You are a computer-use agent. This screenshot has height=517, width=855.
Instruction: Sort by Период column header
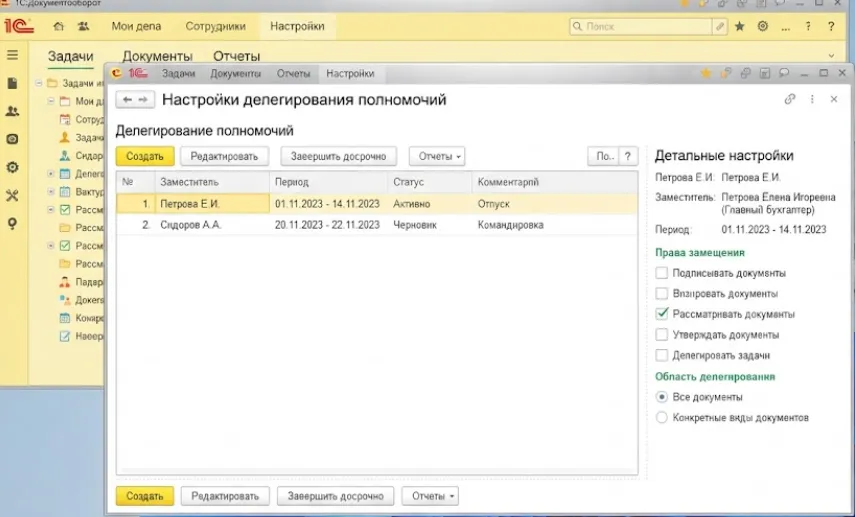pyautogui.click(x=329, y=182)
